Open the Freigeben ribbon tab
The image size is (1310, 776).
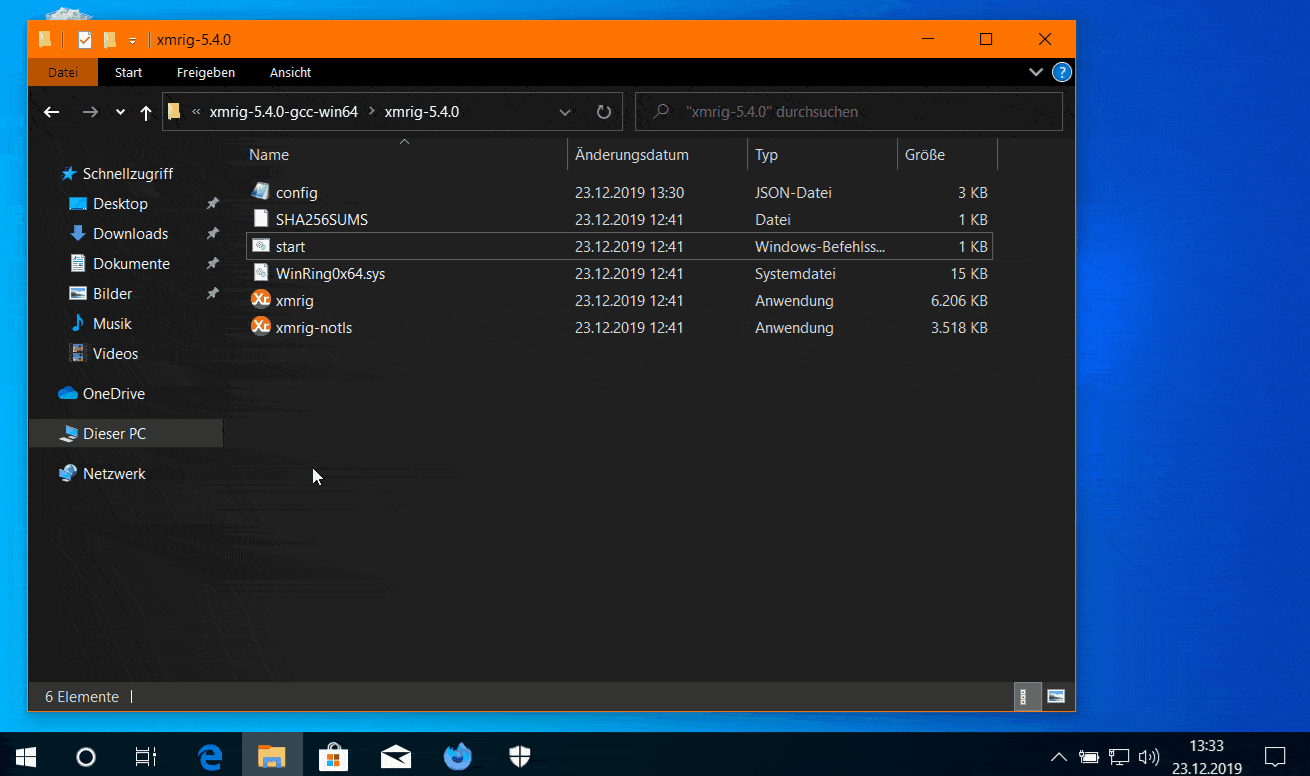tap(206, 72)
